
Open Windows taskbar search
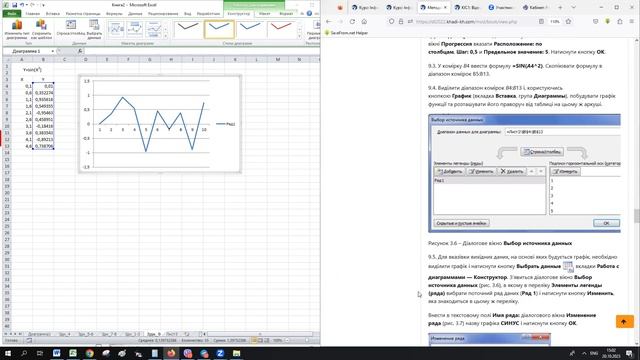(x=24, y=353)
